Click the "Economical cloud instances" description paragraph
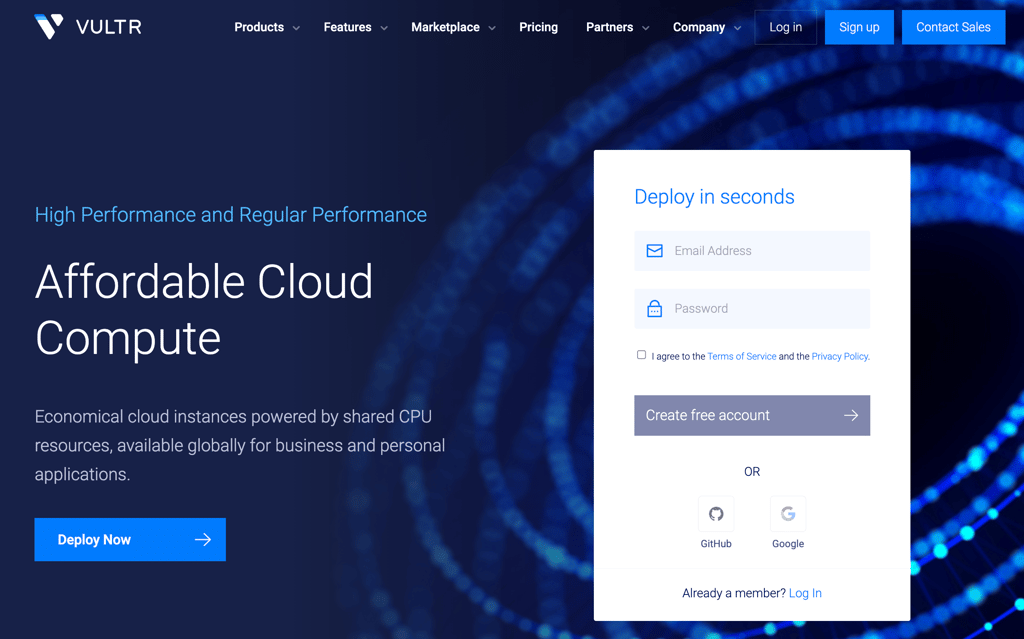This screenshot has height=639, width=1024. 240,446
